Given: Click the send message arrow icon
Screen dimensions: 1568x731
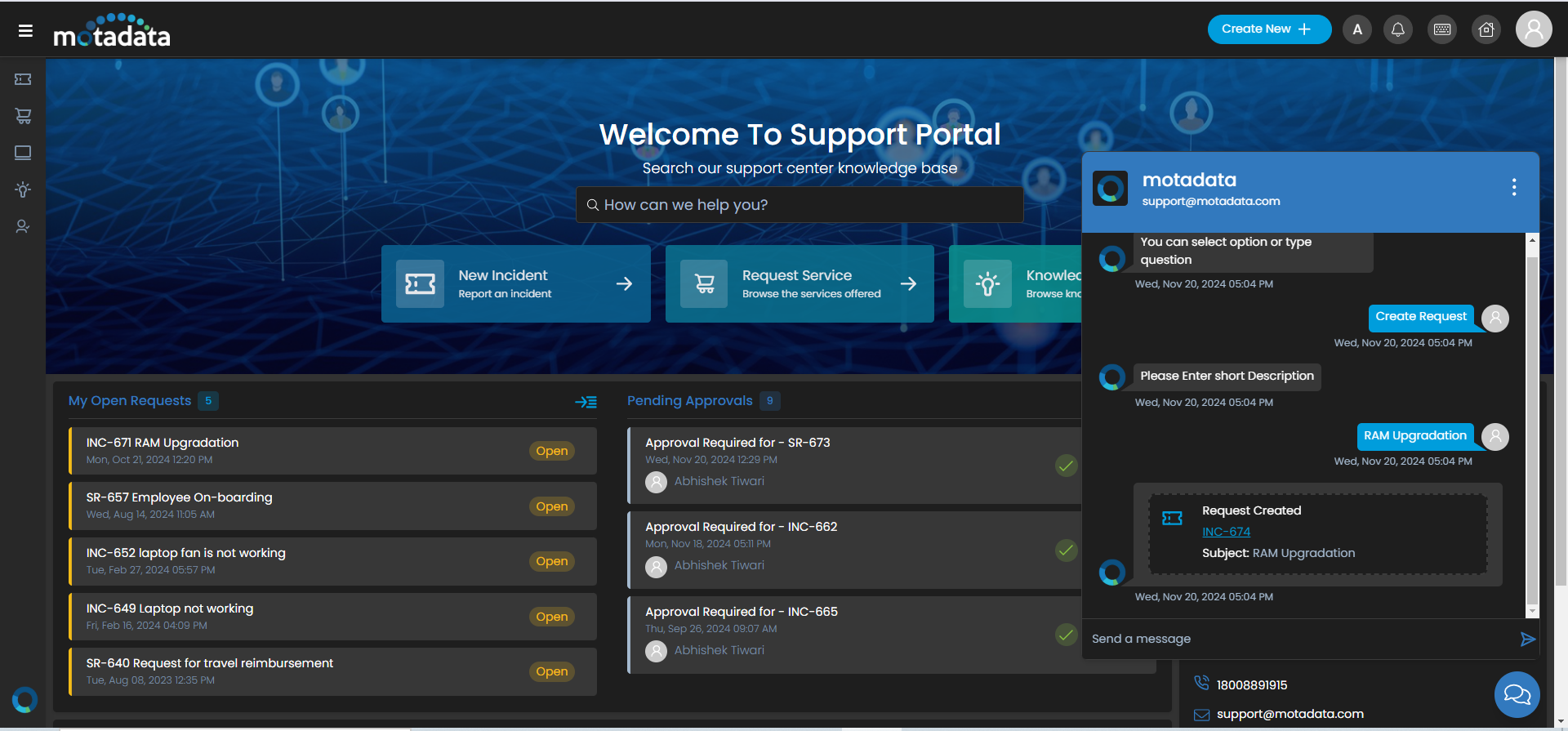Looking at the screenshot, I should pyautogui.click(x=1527, y=639).
